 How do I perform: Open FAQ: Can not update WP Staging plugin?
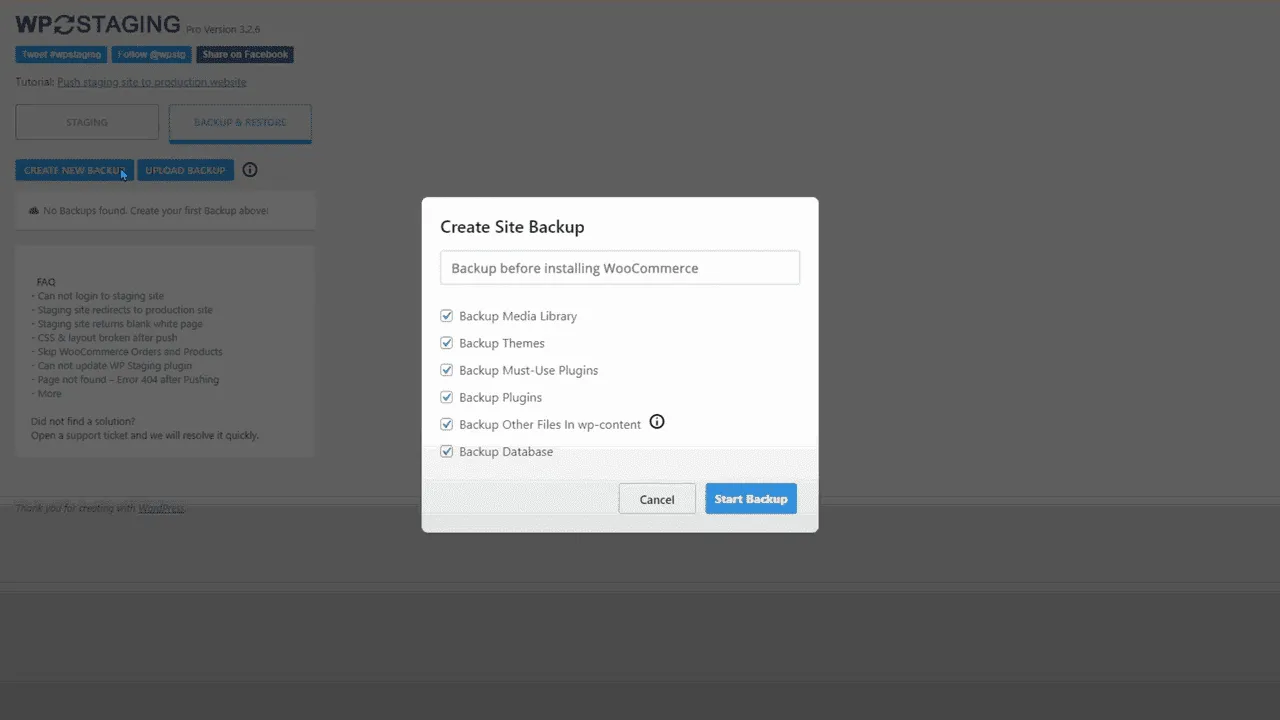pos(114,366)
